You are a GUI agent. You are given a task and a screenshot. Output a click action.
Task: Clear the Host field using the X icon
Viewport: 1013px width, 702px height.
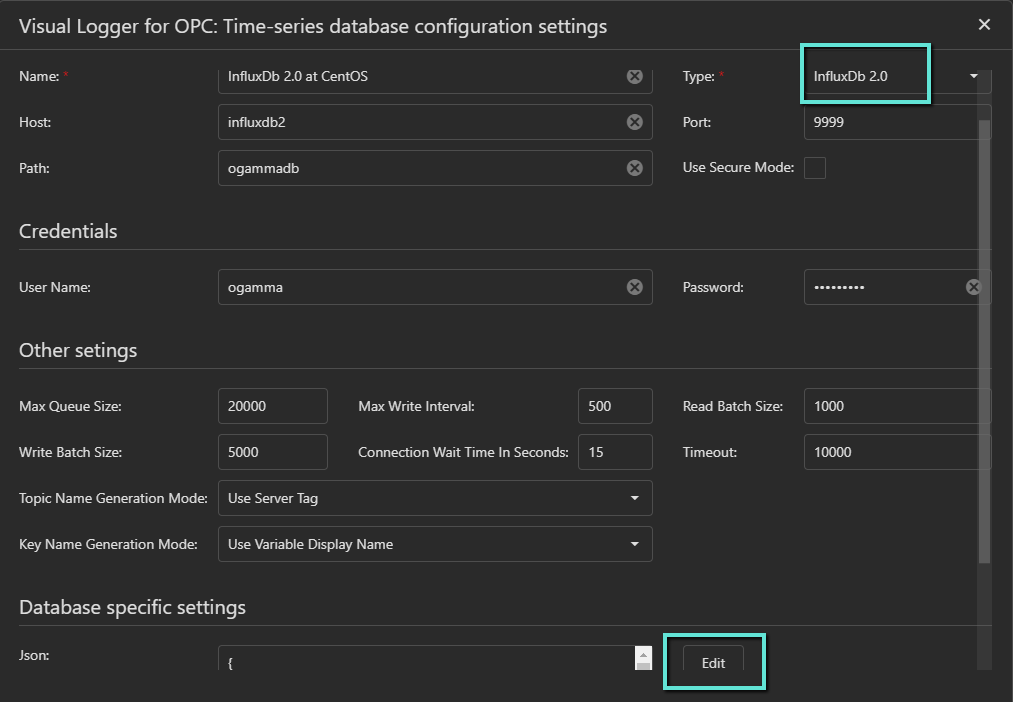point(634,122)
